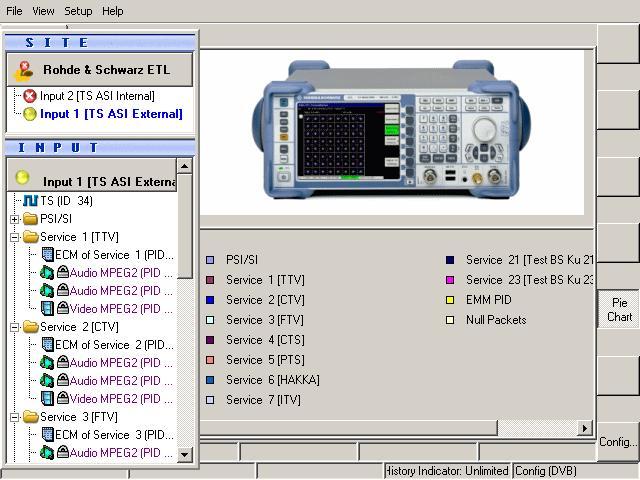The width and height of the screenshot is (640, 480).
Task: Click the Rohde & Schwarz ETL site icon
Action: (x=24, y=71)
